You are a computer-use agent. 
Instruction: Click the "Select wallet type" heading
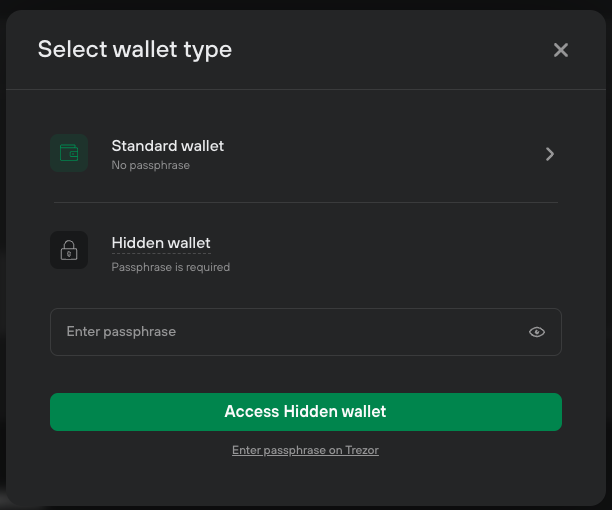pyautogui.click(x=134, y=49)
